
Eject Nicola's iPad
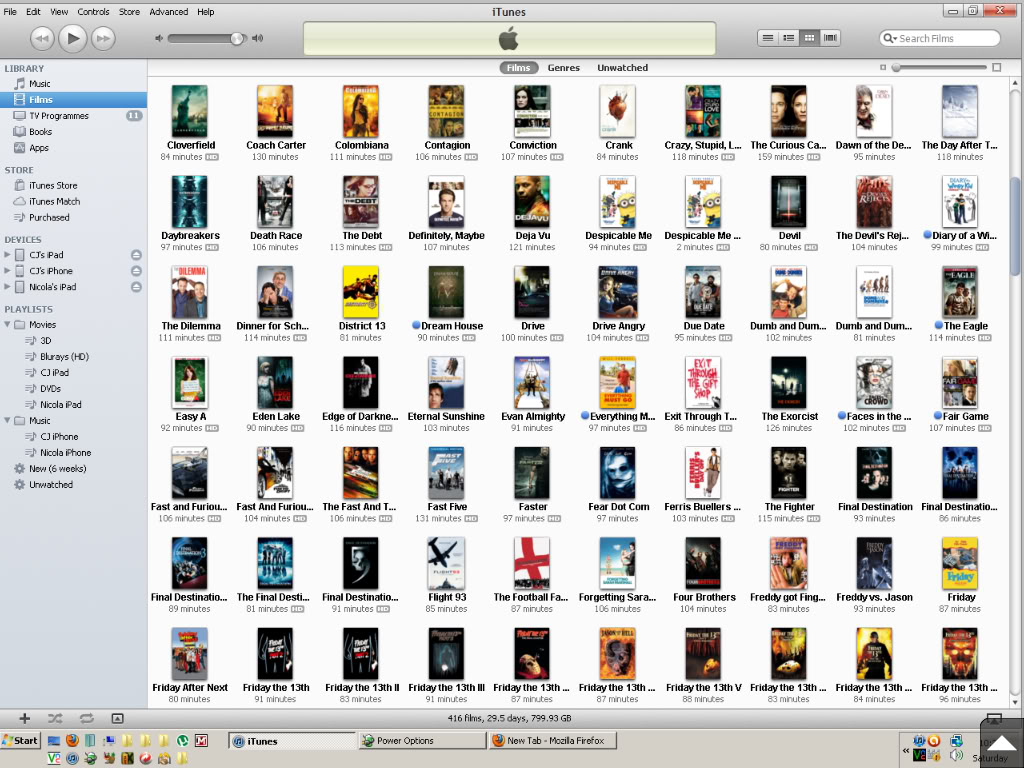[x=136, y=287]
